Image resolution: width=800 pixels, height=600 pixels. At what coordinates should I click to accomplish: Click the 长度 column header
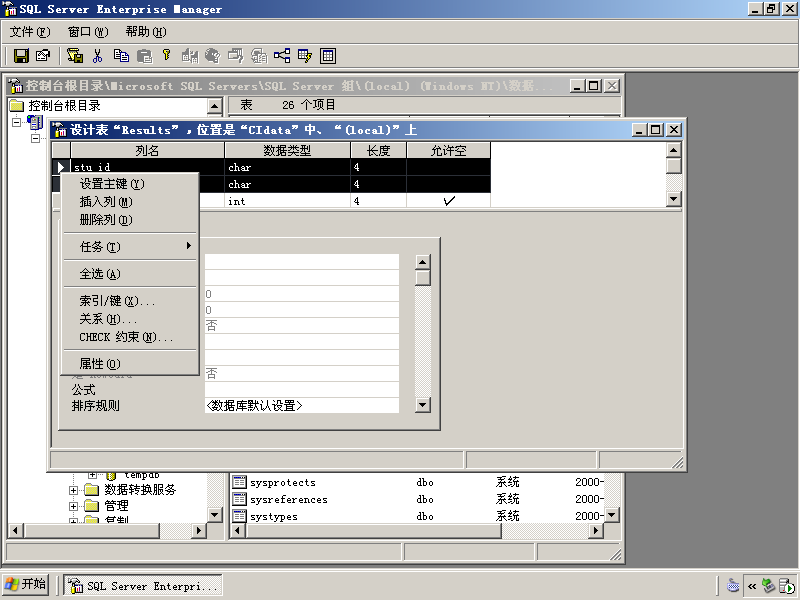click(x=379, y=151)
